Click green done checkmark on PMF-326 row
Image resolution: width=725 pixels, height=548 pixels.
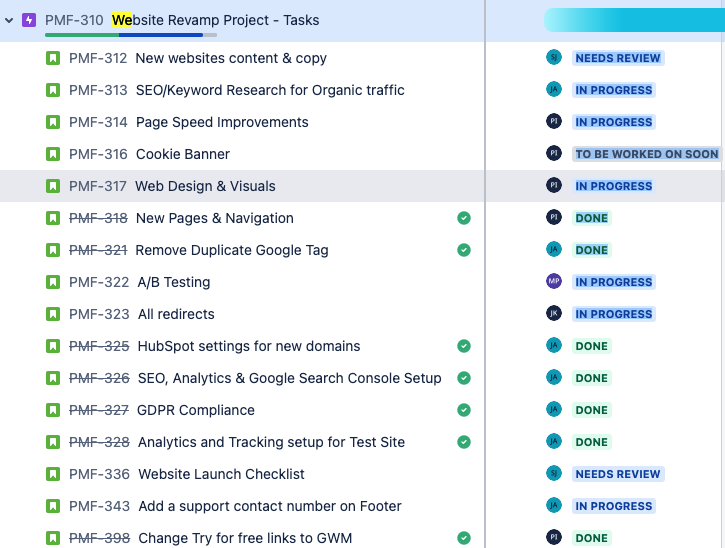464,378
